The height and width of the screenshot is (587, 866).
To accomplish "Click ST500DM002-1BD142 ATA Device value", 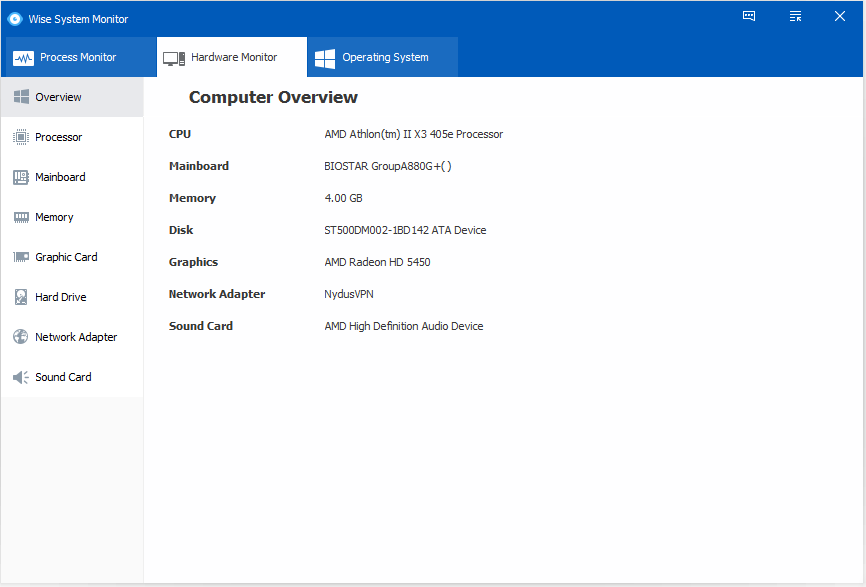I will point(405,230).
